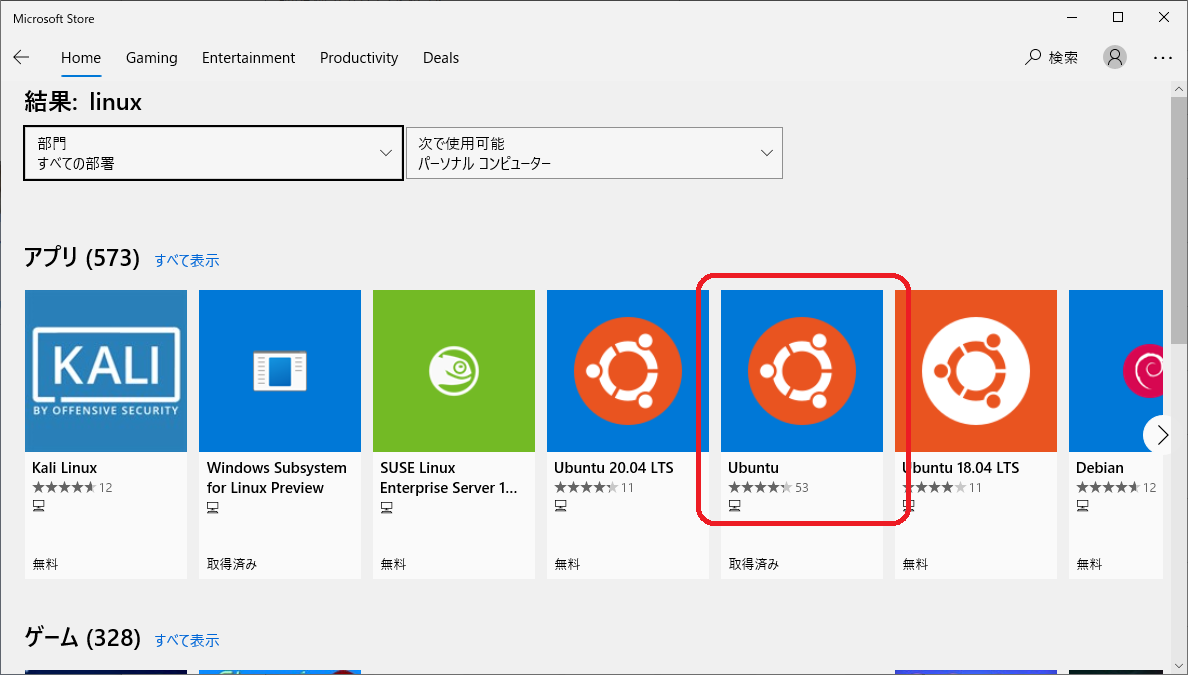Switch to the Gaming tab
This screenshot has width=1188, height=675.
[x=151, y=58]
